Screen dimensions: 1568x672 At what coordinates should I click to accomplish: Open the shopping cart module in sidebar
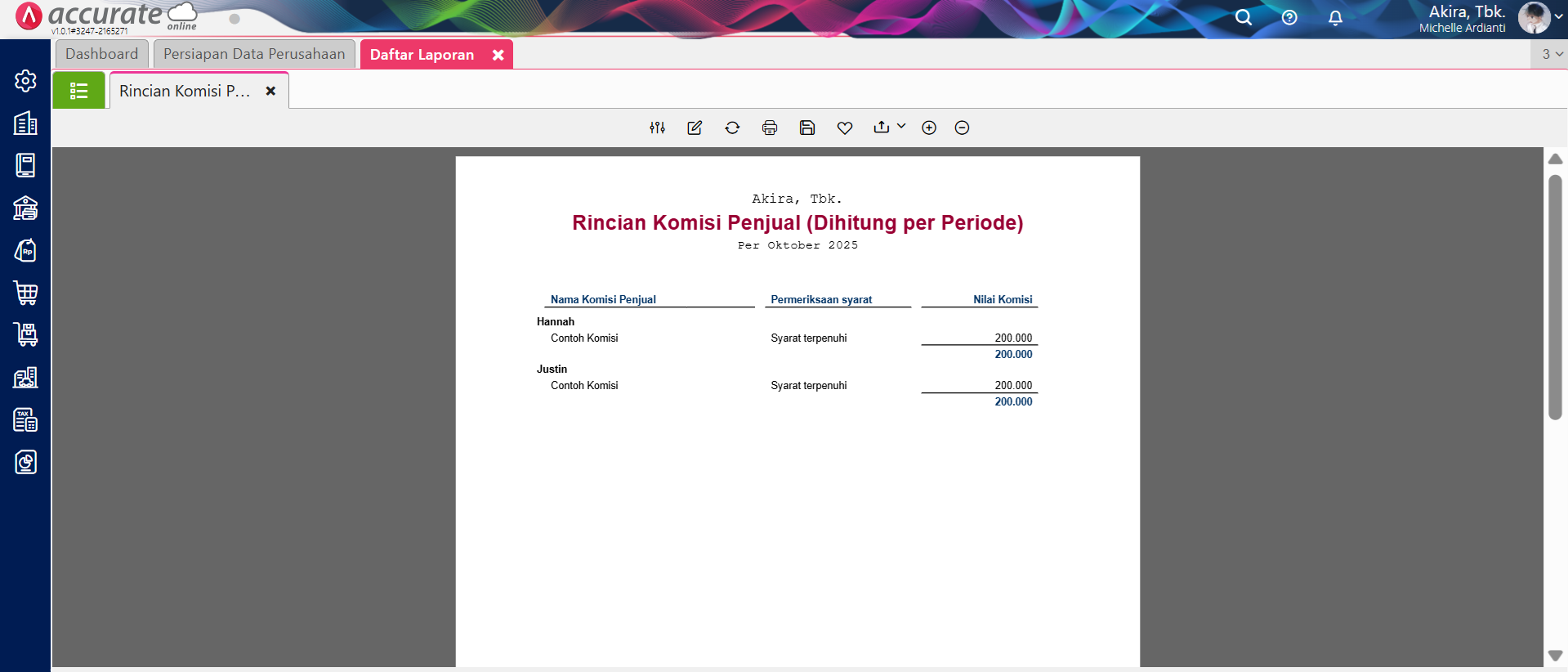click(25, 293)
